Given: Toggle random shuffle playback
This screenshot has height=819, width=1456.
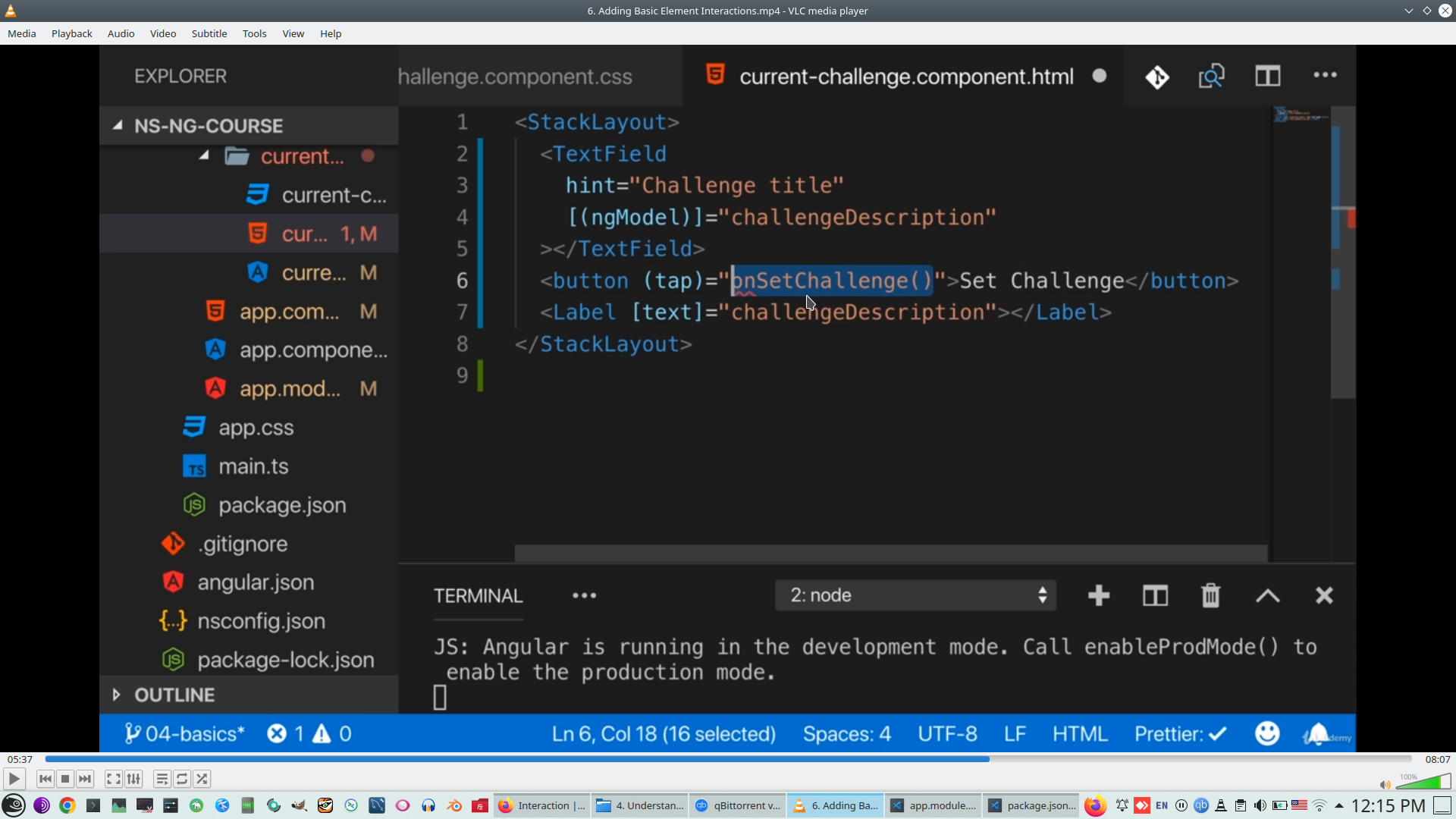Looking at the screenshot, I should 202,779.
